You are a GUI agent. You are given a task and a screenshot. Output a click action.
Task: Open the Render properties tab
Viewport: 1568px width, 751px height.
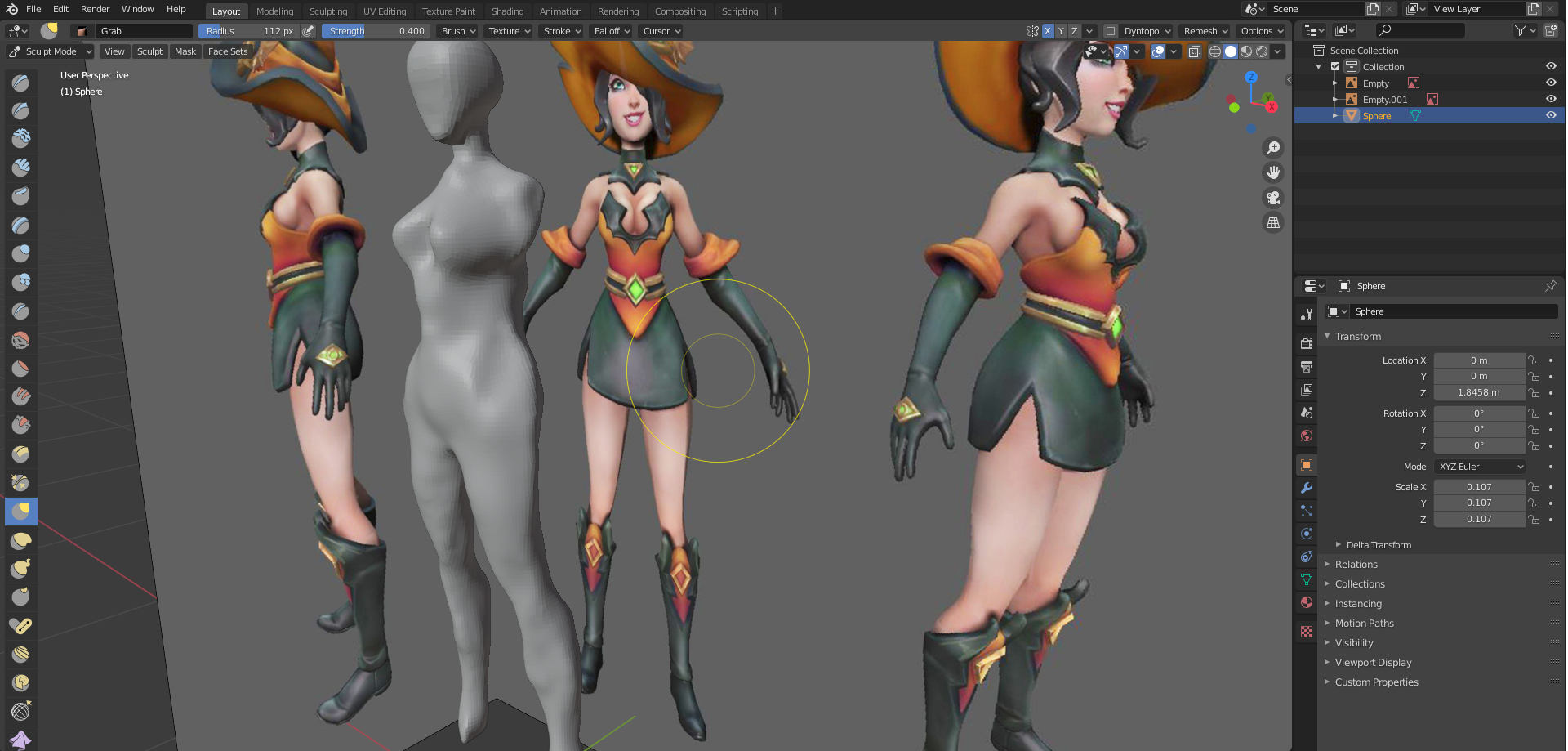[1307, 344]
